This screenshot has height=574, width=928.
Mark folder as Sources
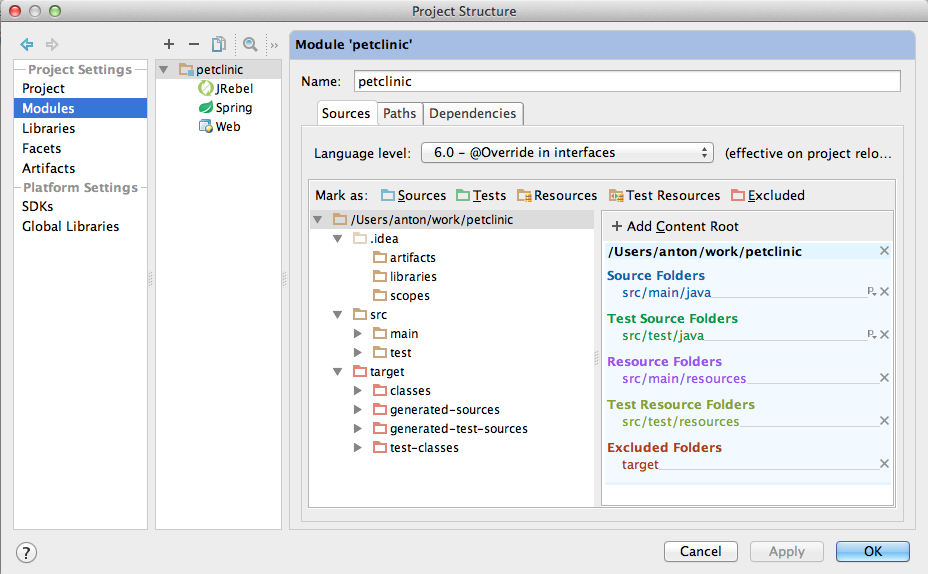pyautogui.click(x=413, y=195)
